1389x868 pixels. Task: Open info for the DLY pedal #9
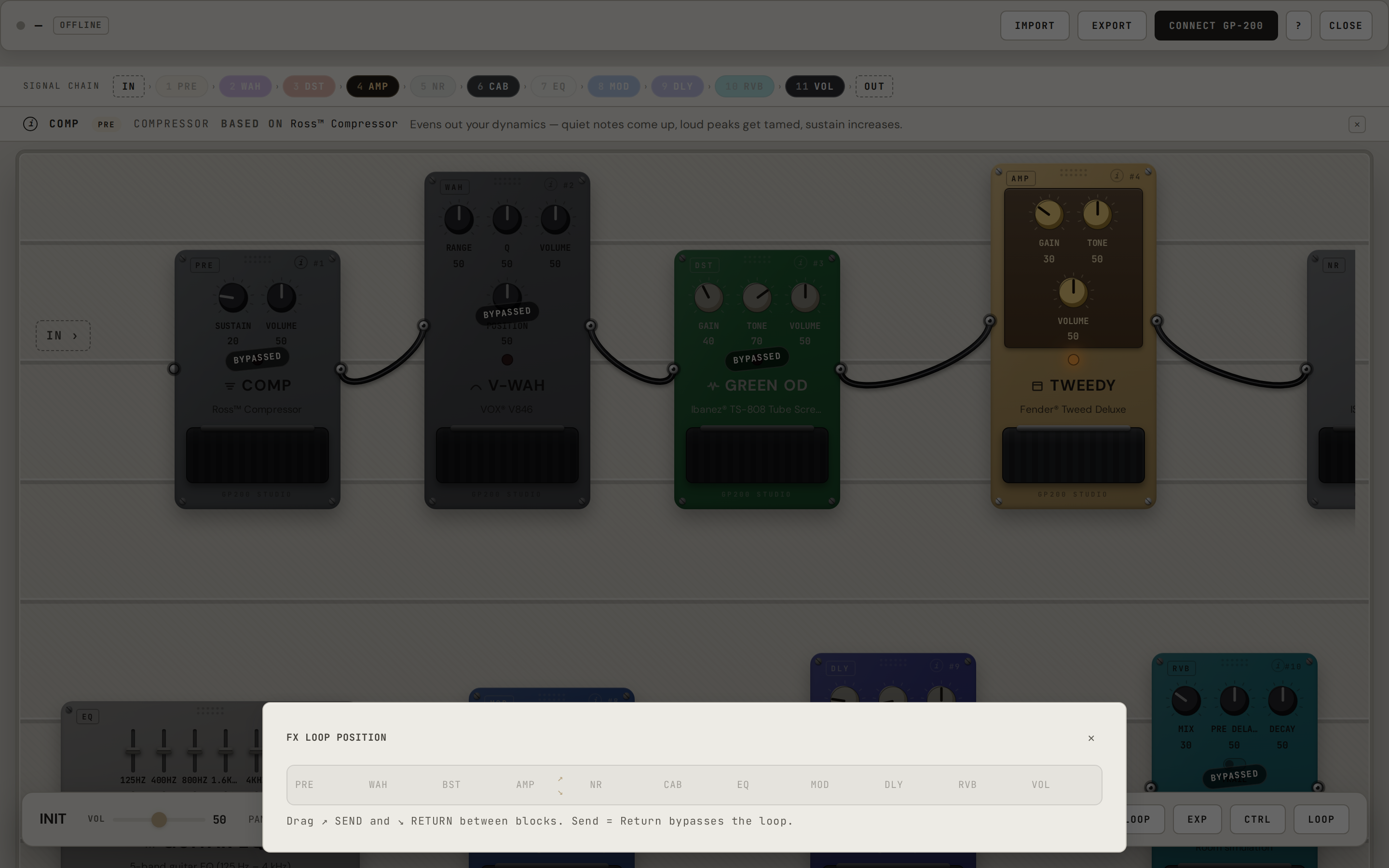point(937,666)
